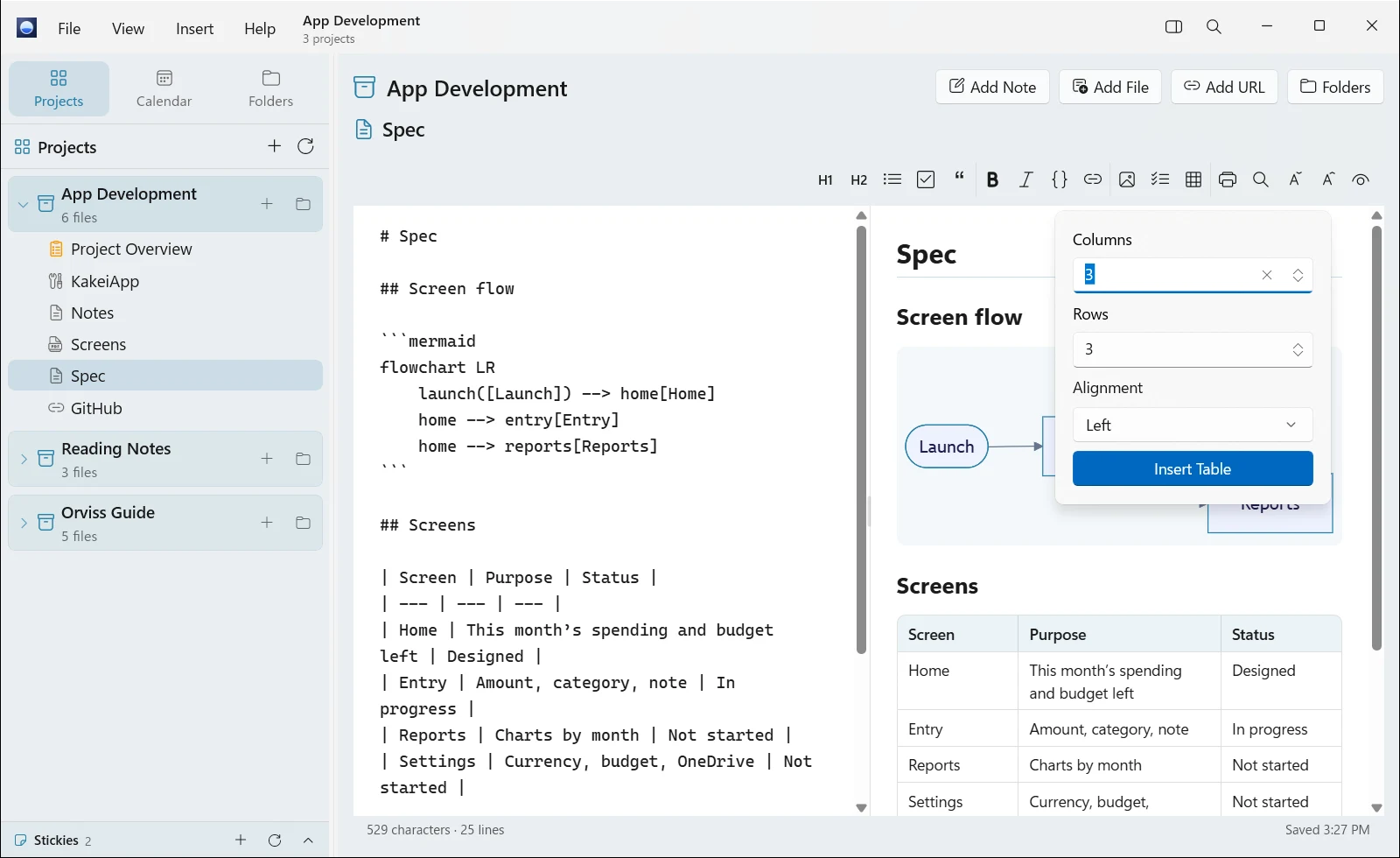The width and height of the screenshot is (1400, 858).
Task: Print the Spec note
Action: coord(1228,179)
